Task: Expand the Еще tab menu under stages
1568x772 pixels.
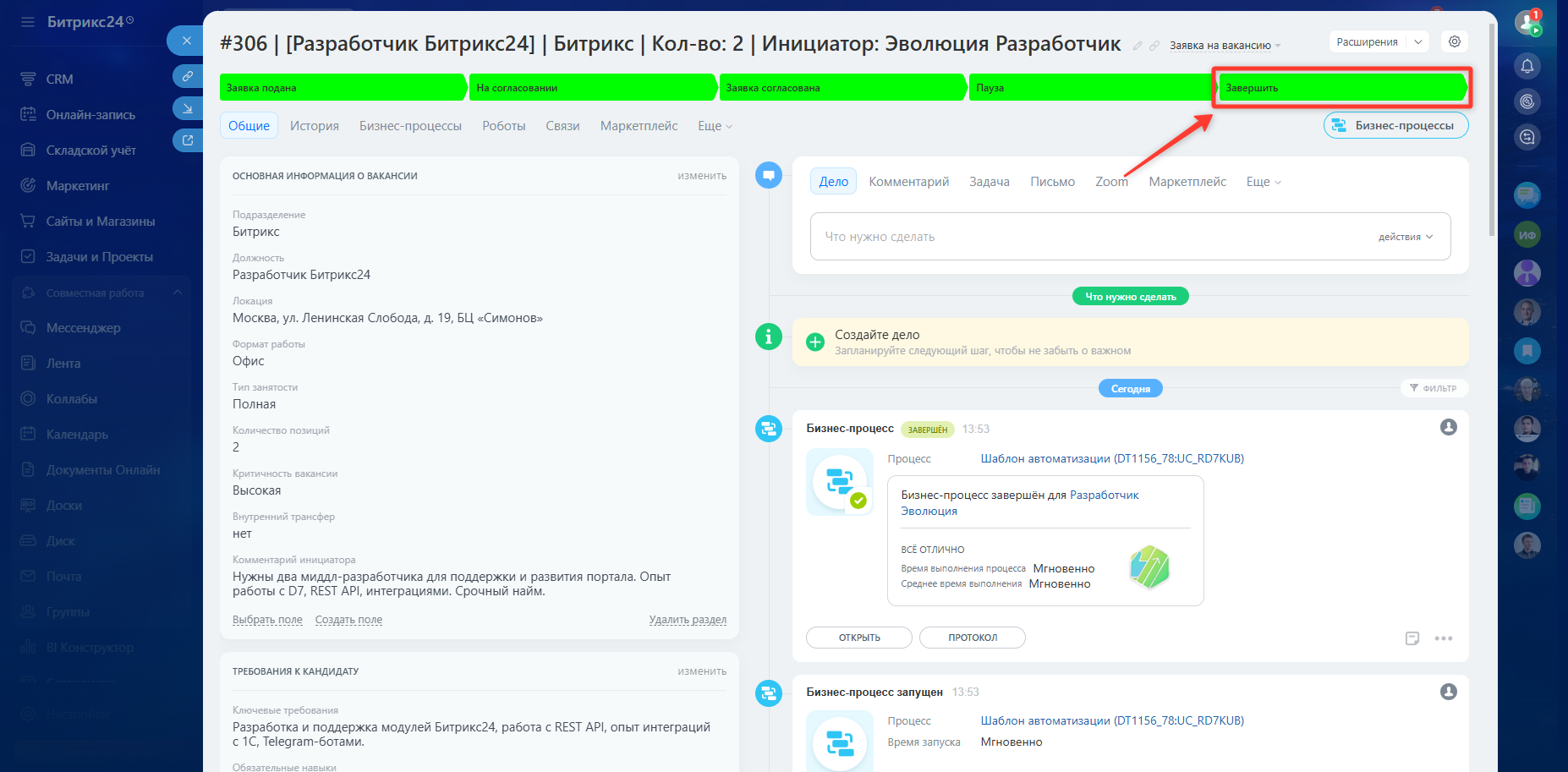Action: click(x=715, y=126)
